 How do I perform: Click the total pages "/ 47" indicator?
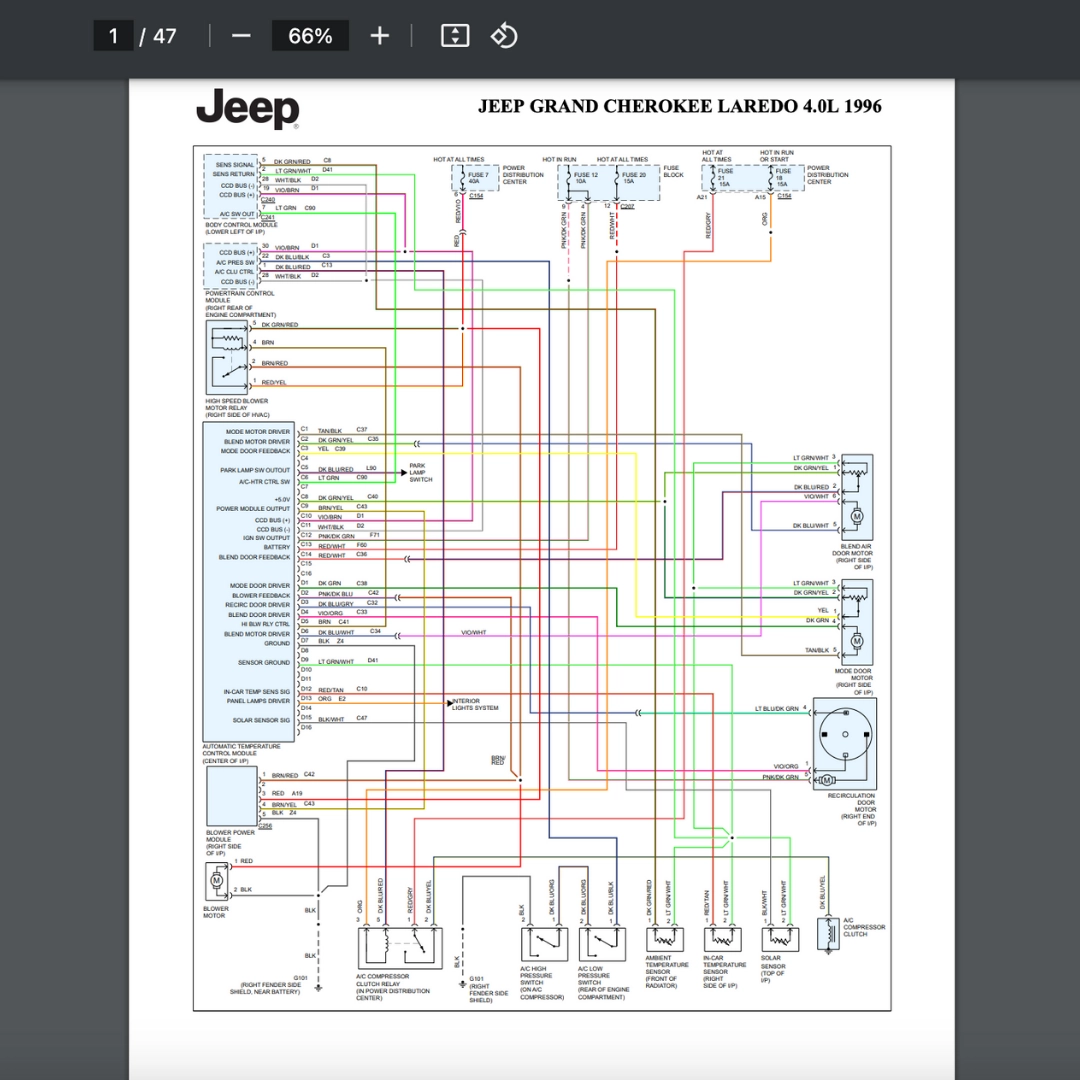158,36
